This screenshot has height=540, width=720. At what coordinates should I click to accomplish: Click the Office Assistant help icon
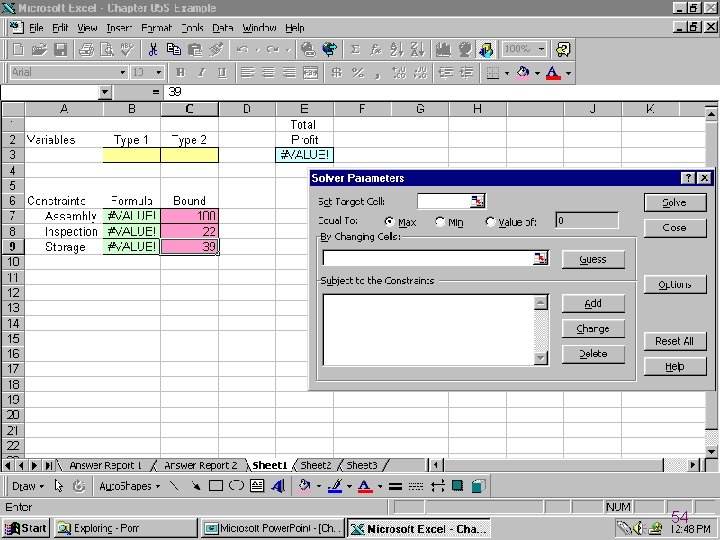563,50
